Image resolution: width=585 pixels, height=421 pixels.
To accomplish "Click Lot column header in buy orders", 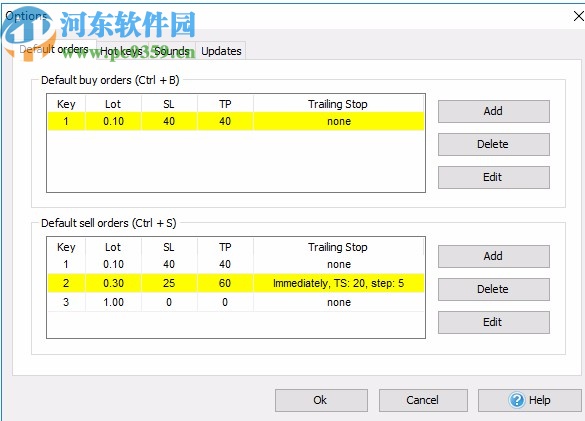I will click(113, 104).
